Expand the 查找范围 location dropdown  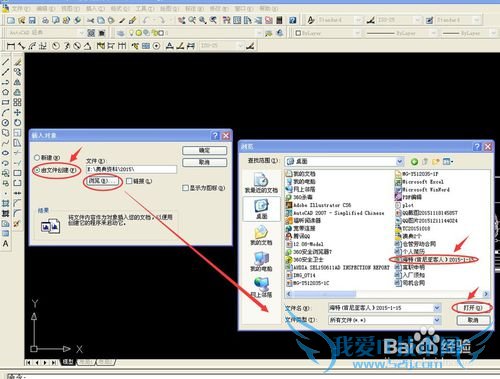(400, 162)
